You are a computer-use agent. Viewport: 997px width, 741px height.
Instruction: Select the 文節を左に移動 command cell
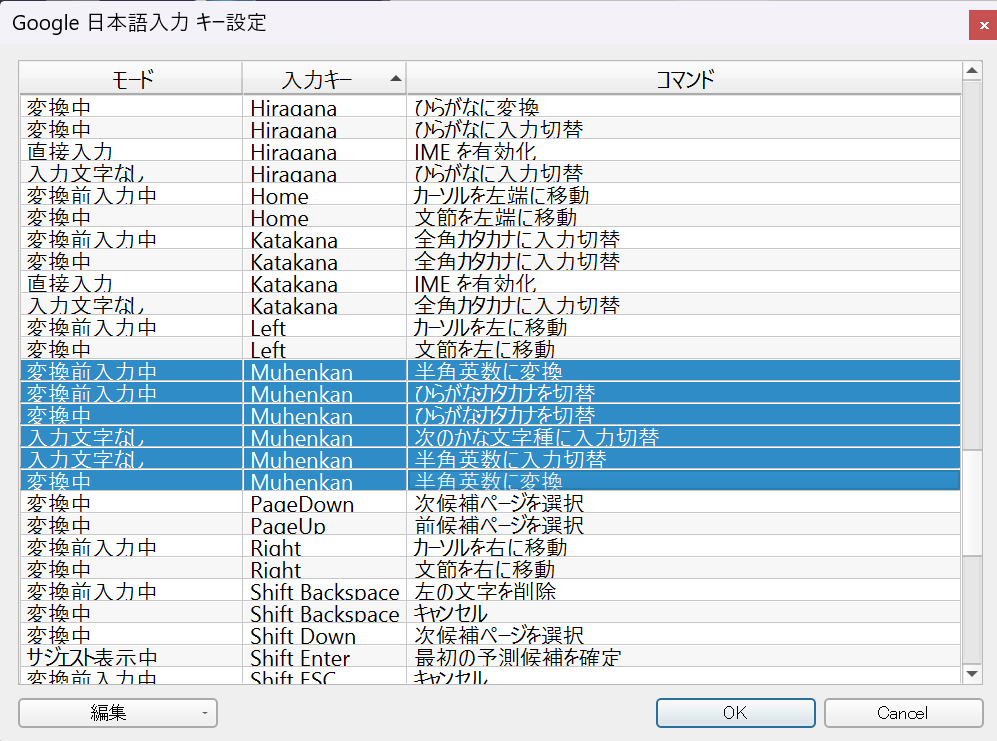point(684,349)
